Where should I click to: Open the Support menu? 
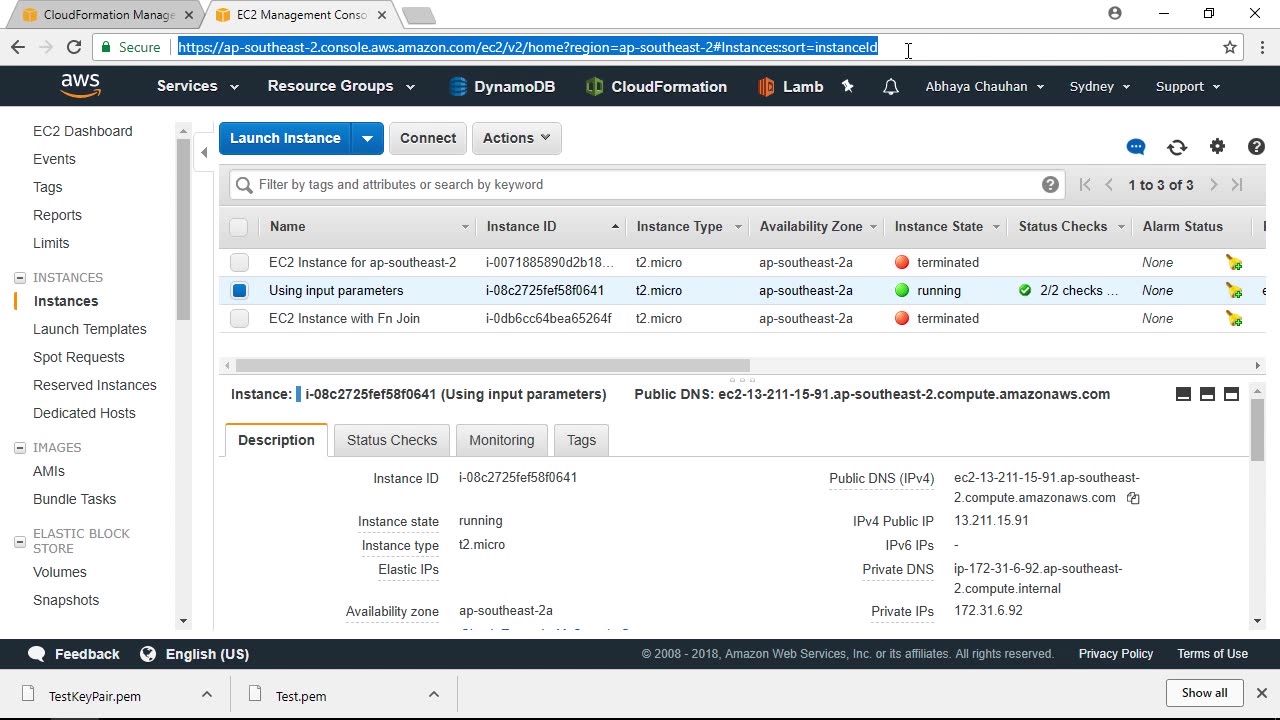(1188, 87)
